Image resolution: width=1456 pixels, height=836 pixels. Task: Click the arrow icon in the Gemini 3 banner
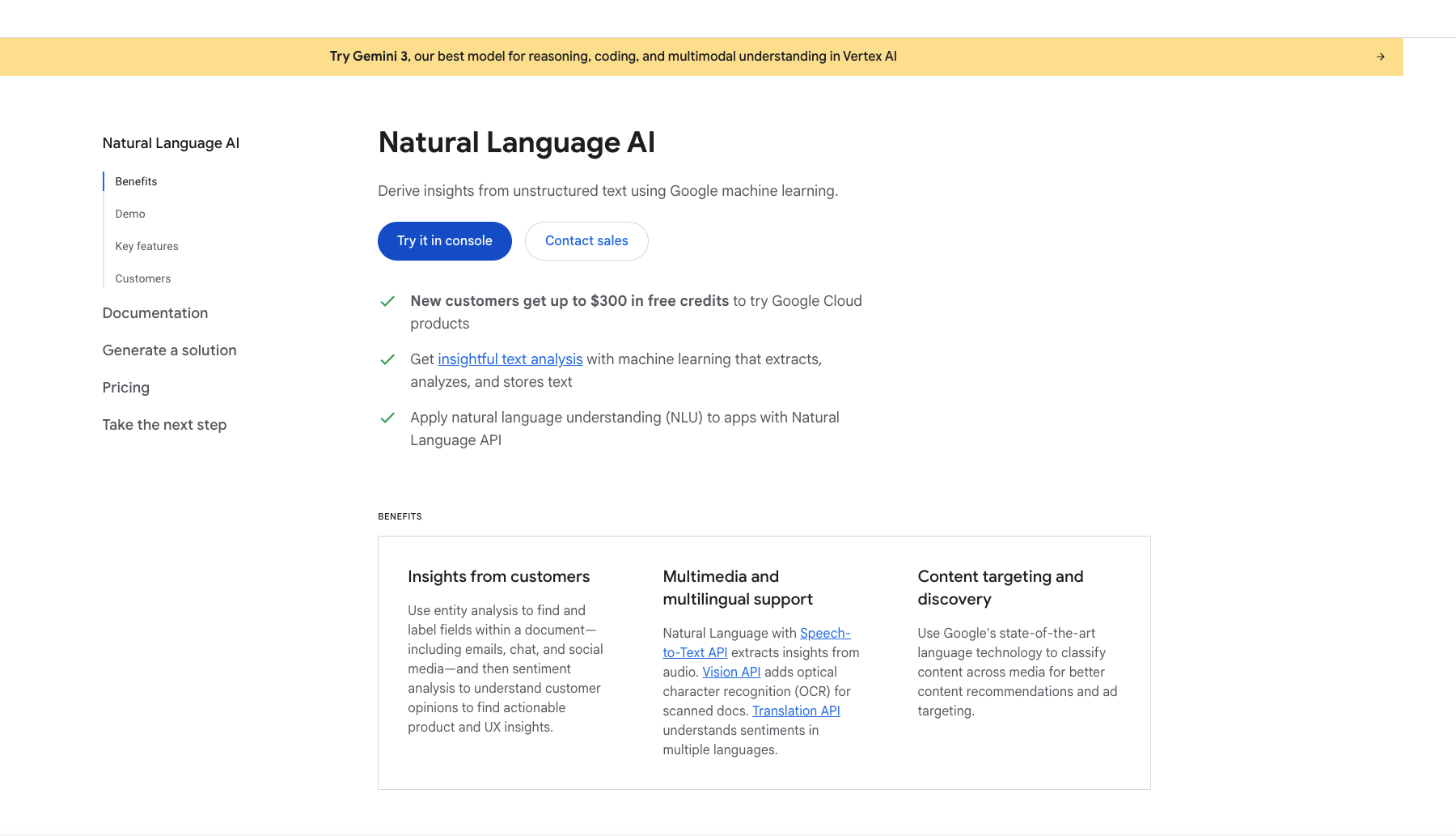(1381, 57)
